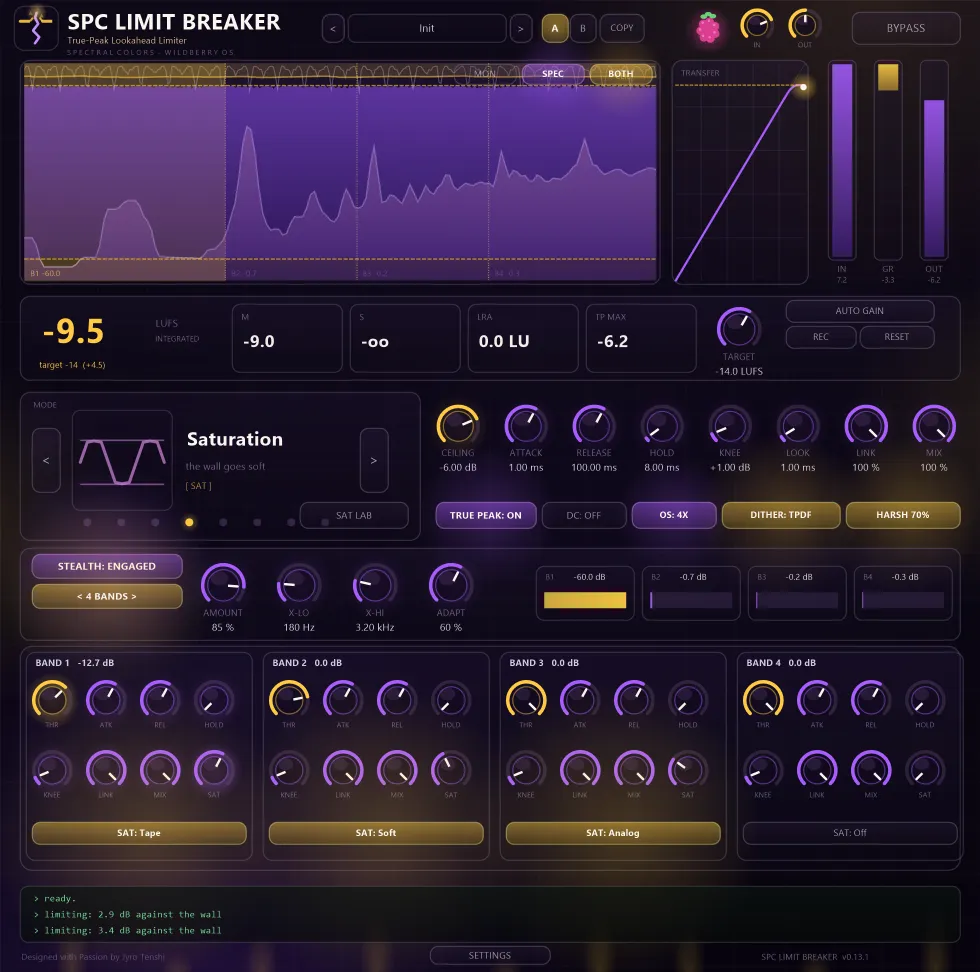Screen dimensions: 980x972
Task: Click the SAT: Off button in Band 4
Action: click(x=850, y=833)
